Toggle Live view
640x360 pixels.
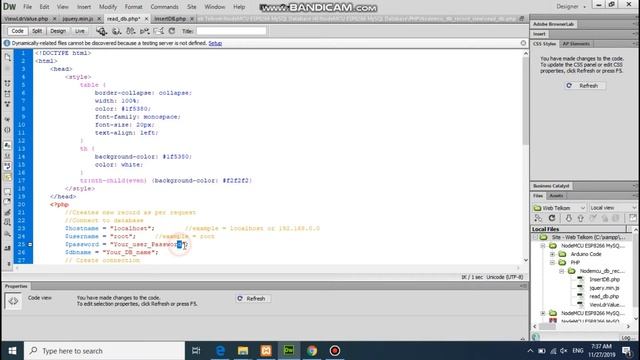(80, 31)
